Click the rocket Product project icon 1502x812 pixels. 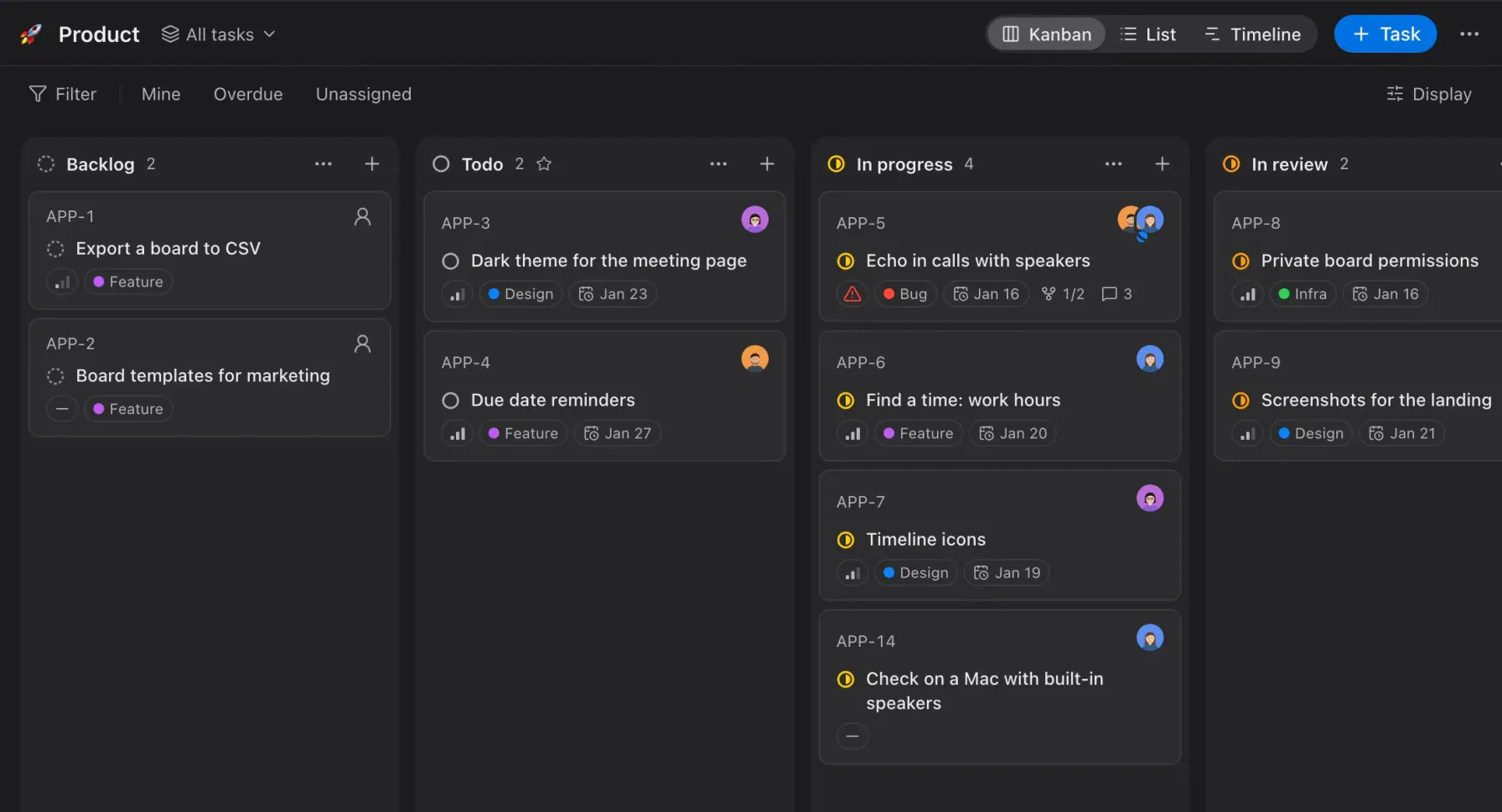pyautogui.click(x=31, y=34)
